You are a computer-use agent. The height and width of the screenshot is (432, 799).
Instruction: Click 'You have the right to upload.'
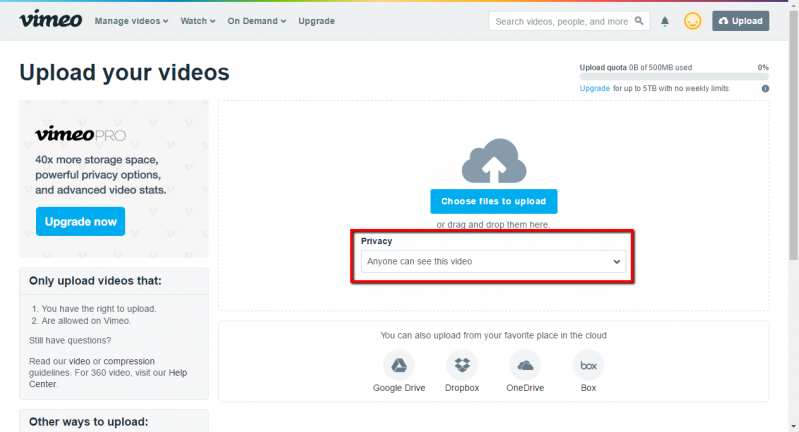click(99, 309)
